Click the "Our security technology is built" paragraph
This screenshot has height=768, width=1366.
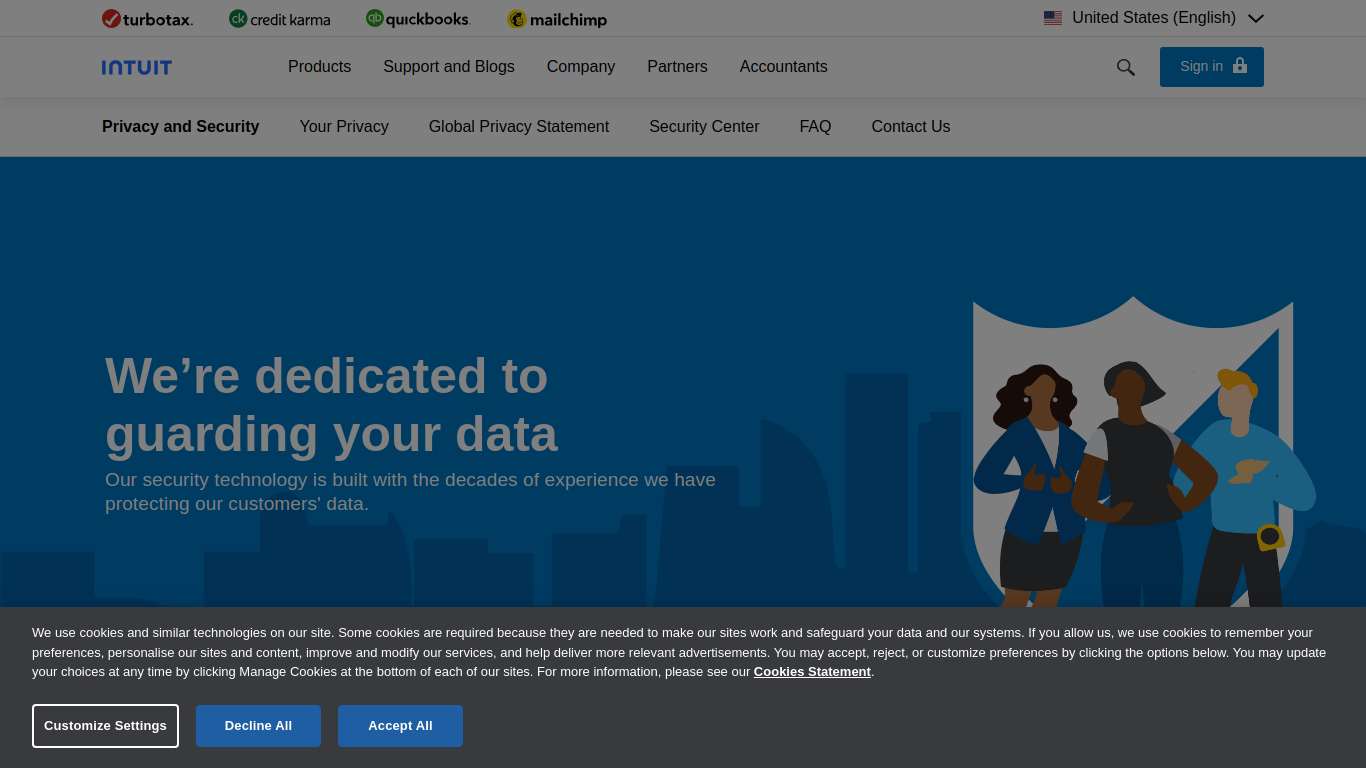(x=410, y=492)
